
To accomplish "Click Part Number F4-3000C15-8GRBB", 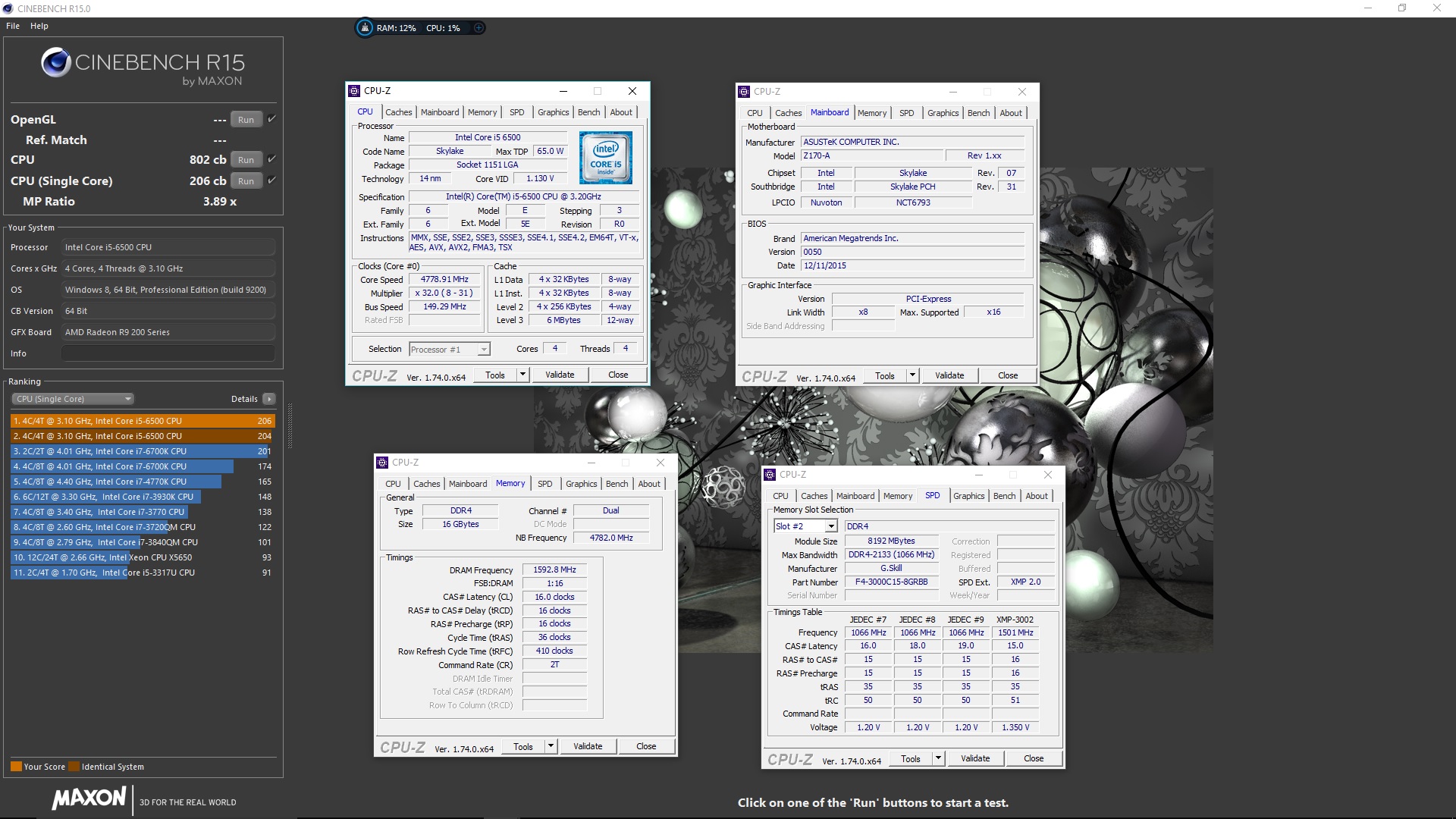I will click(x=891, y=582).
